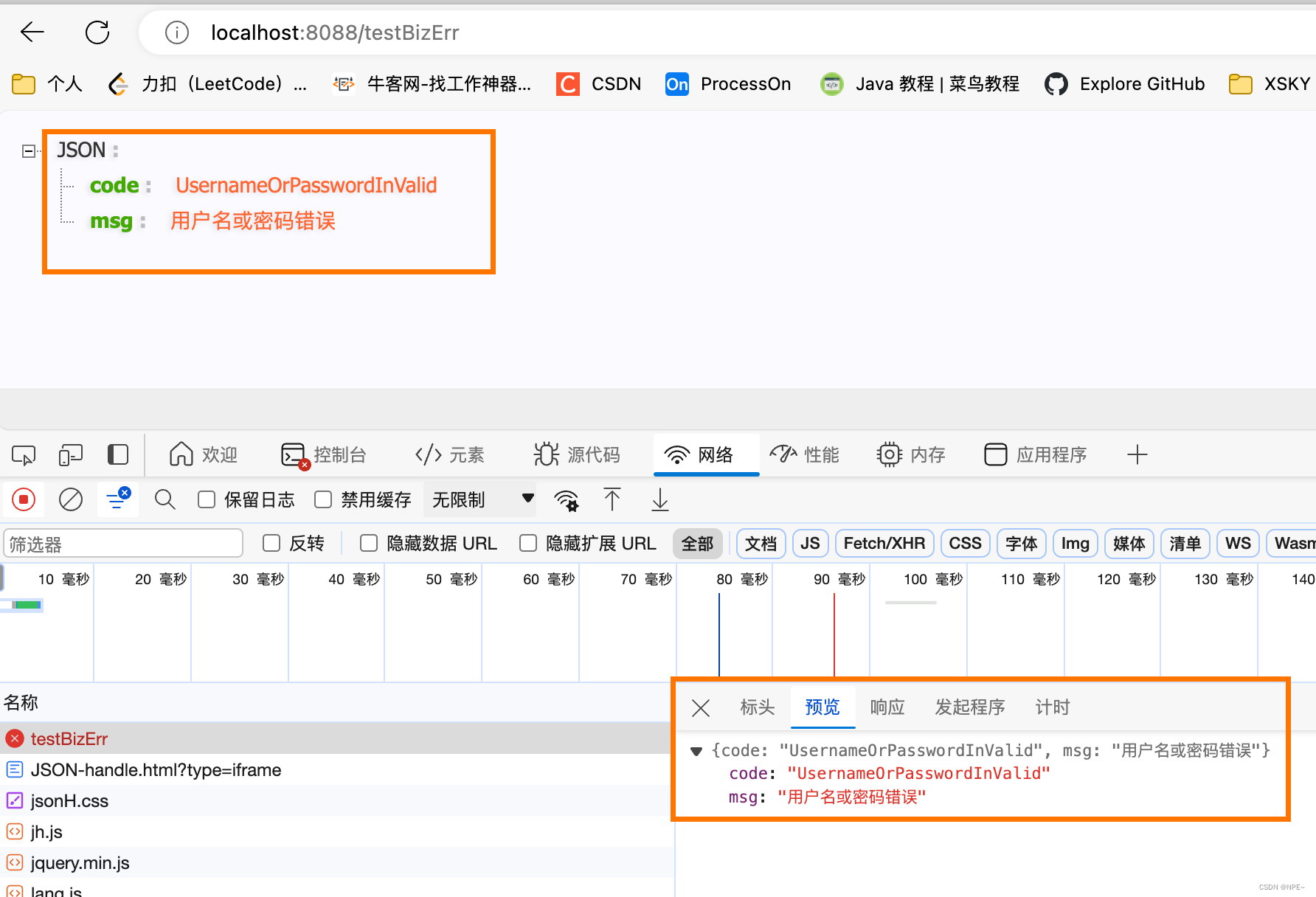The width and height of the screenshot is (1316, 897).
Task: Clear the network log
Action: point(71,500)
